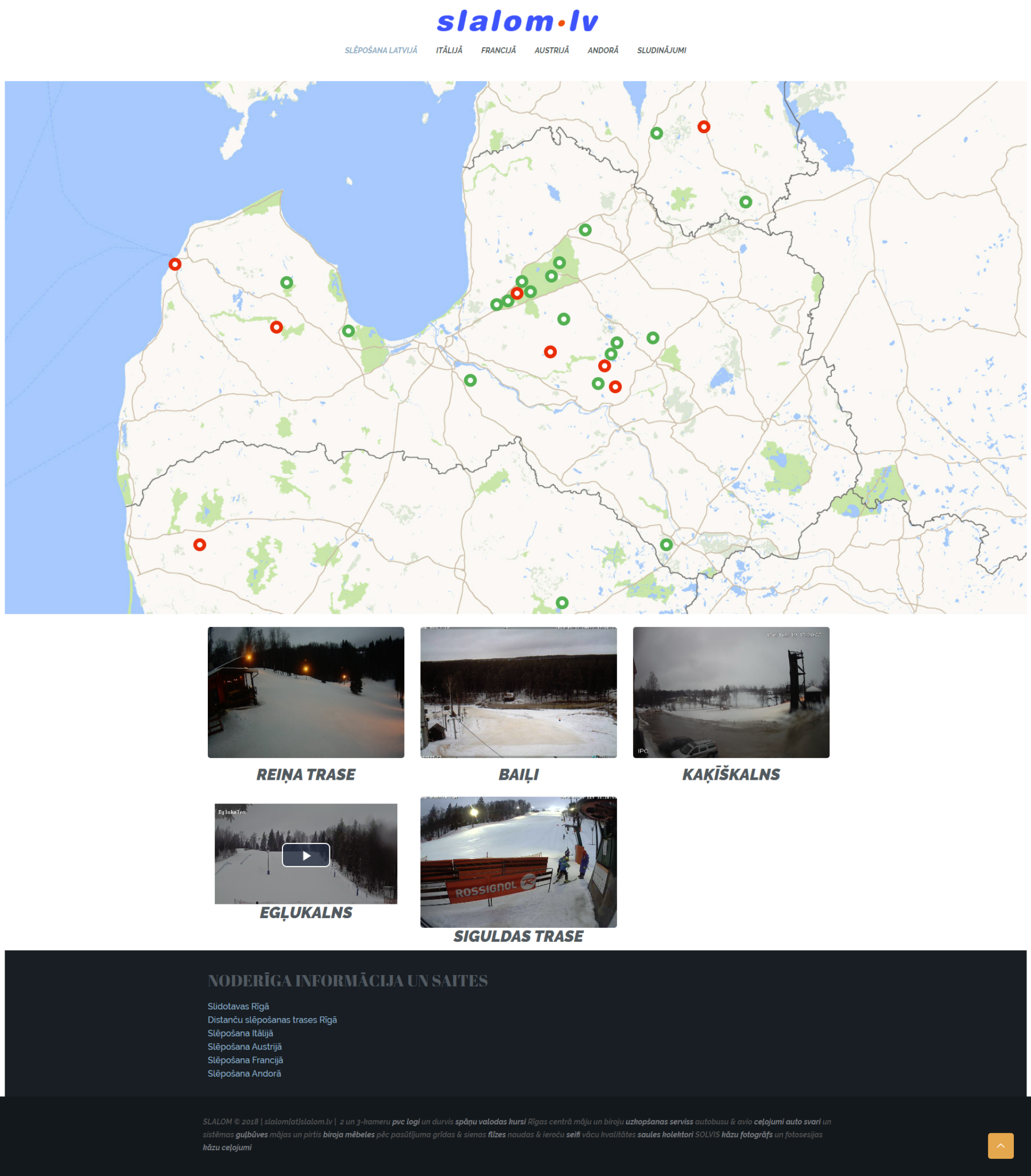Click the red marker in northern Estonia area
This screenshot has height=1176, width=1031.
point(703,126)
